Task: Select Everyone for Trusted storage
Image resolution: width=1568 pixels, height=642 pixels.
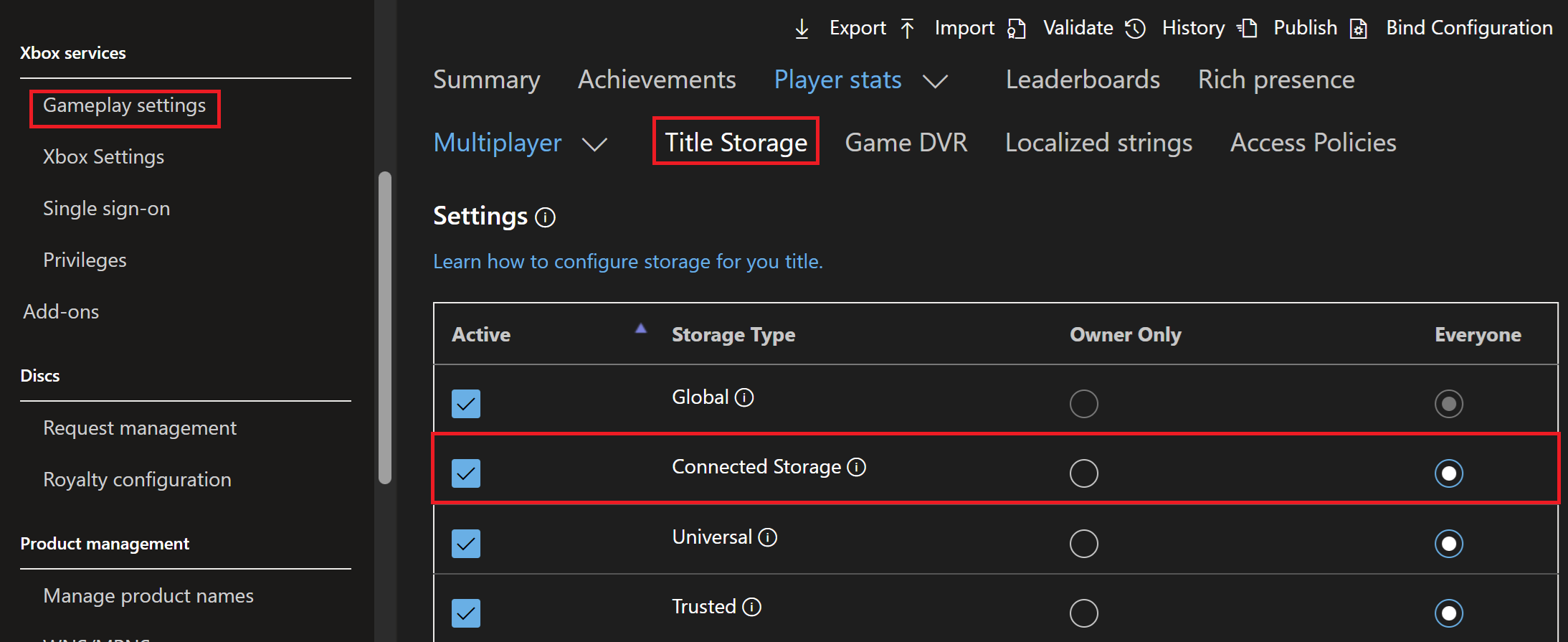Action: (x=1449, y=613)
